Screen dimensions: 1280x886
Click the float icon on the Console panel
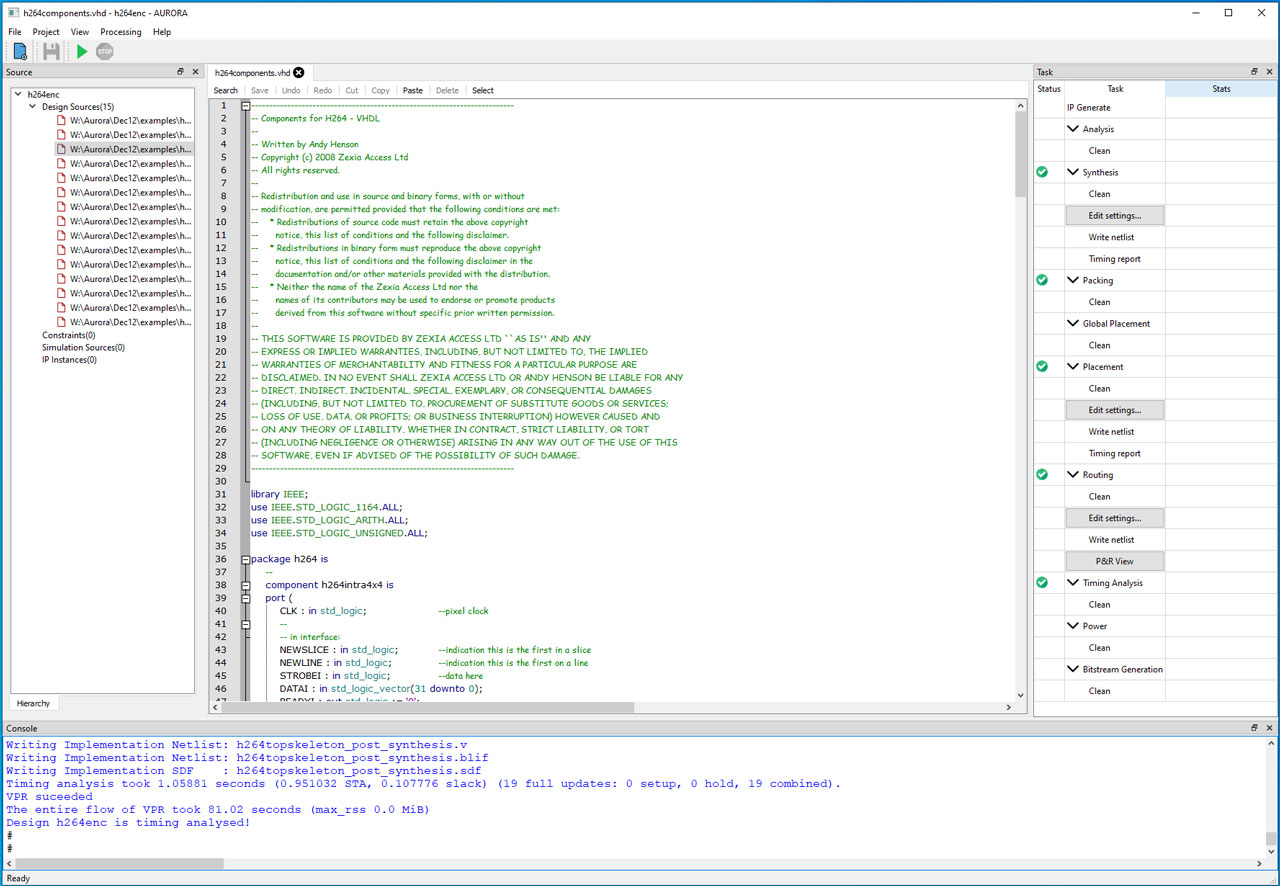1254,728
